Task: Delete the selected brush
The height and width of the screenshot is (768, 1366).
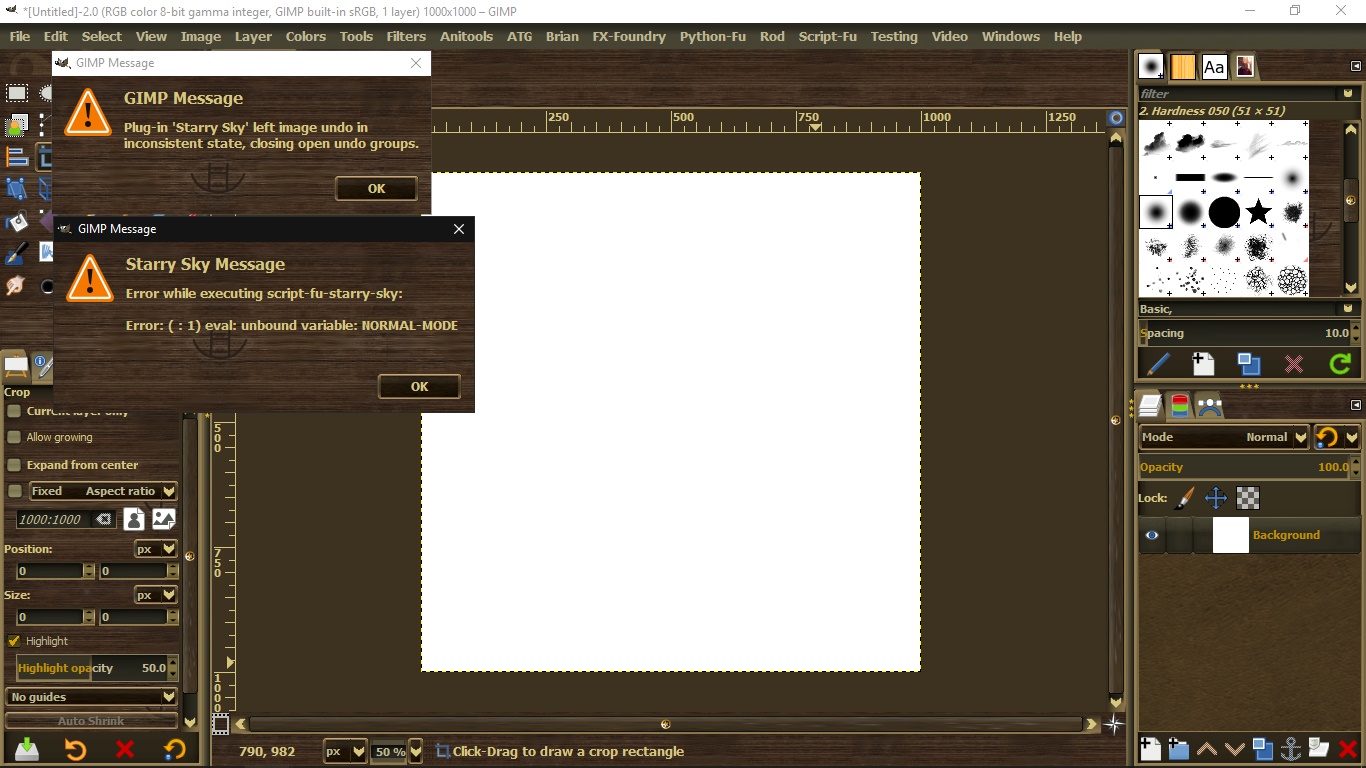Action: click(1294, 364)
